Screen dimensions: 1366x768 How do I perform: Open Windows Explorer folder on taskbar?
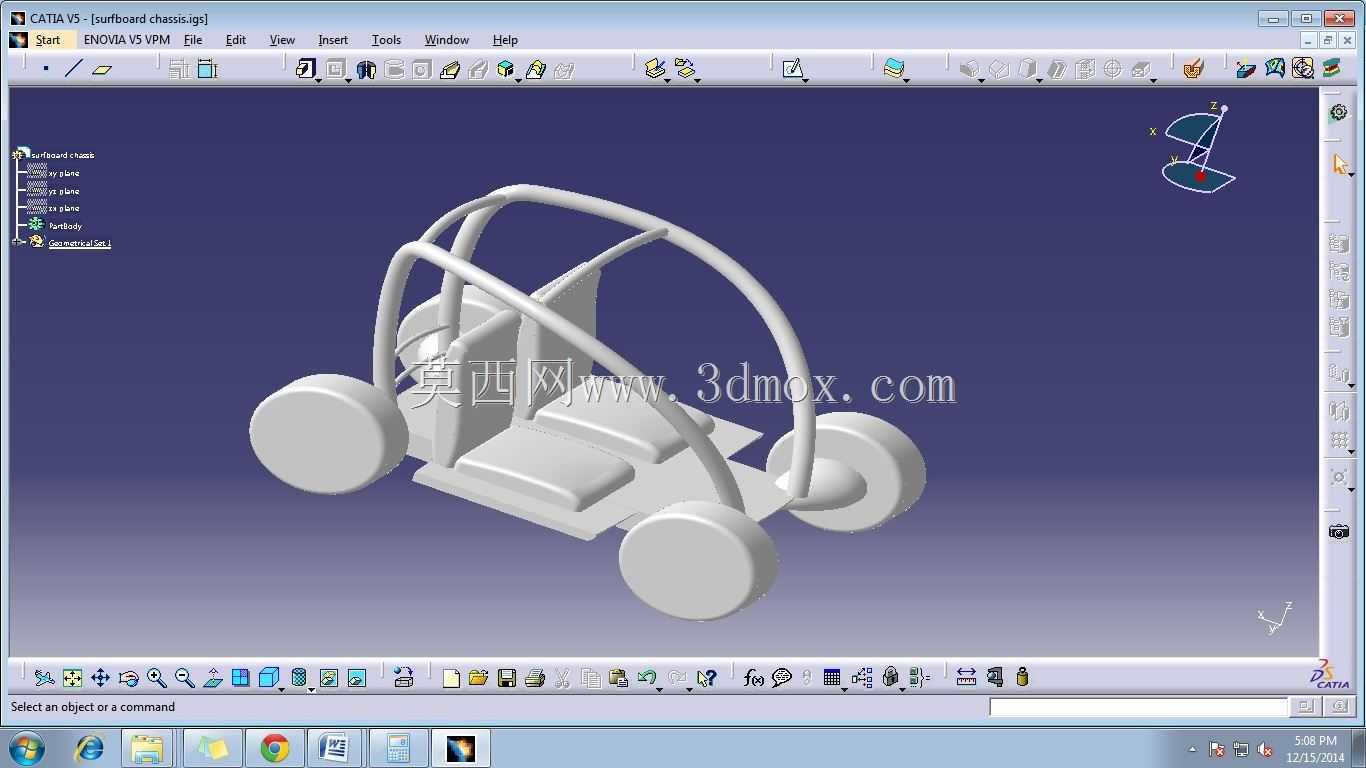[x=147, y=748]
